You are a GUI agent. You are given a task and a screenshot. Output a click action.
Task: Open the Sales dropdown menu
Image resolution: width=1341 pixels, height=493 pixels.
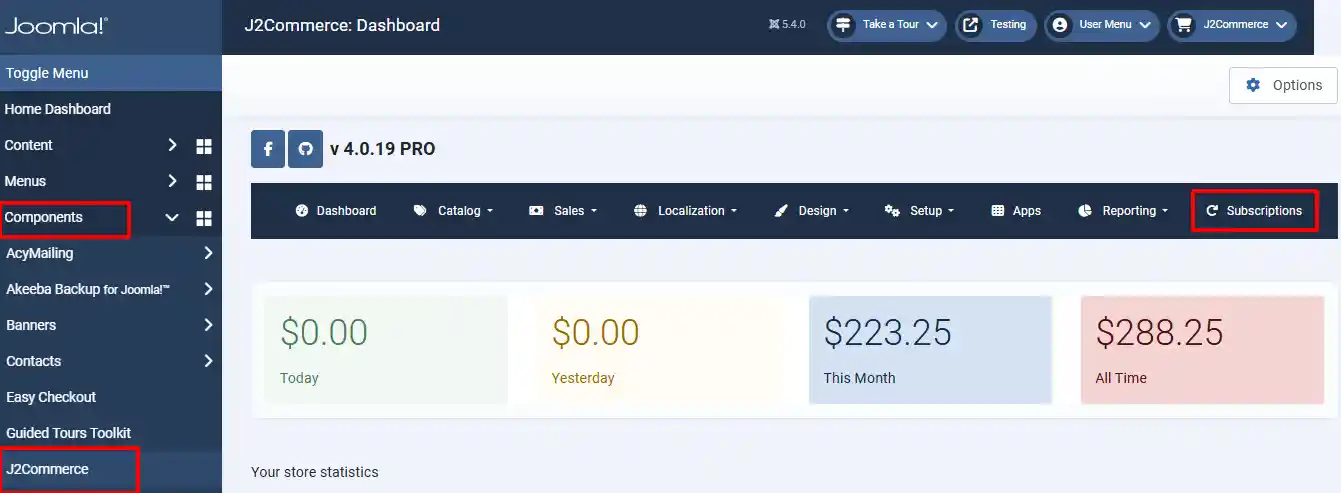[x=563, y=211]
